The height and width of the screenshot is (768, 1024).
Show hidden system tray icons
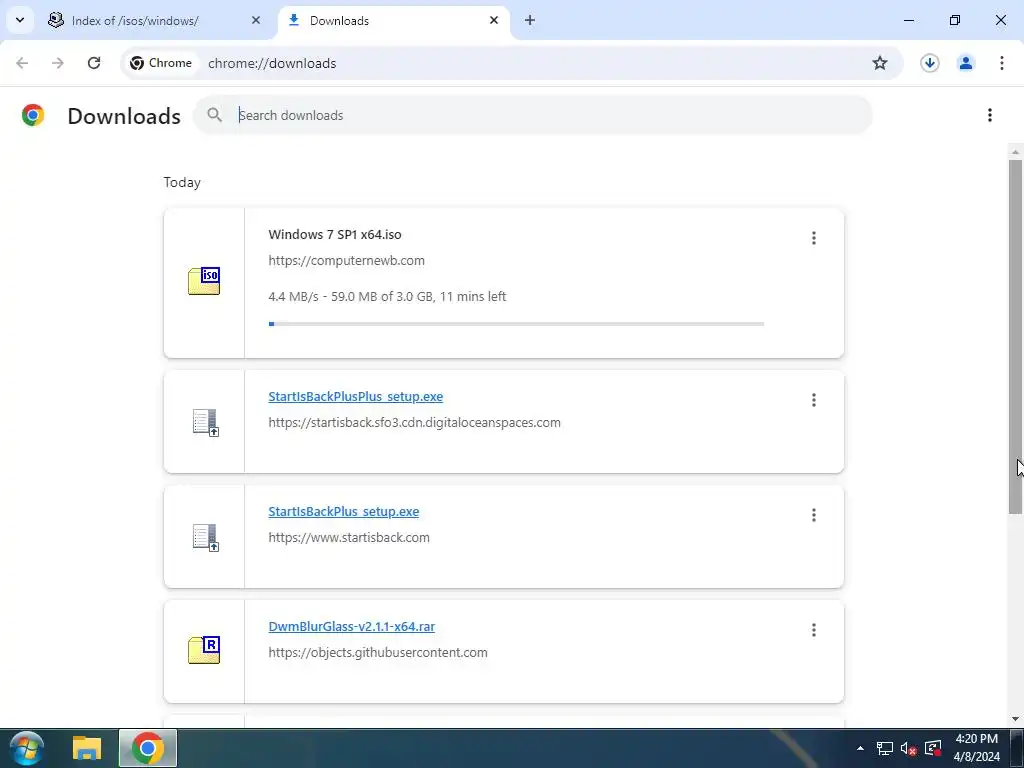click(x=860, y=748)
